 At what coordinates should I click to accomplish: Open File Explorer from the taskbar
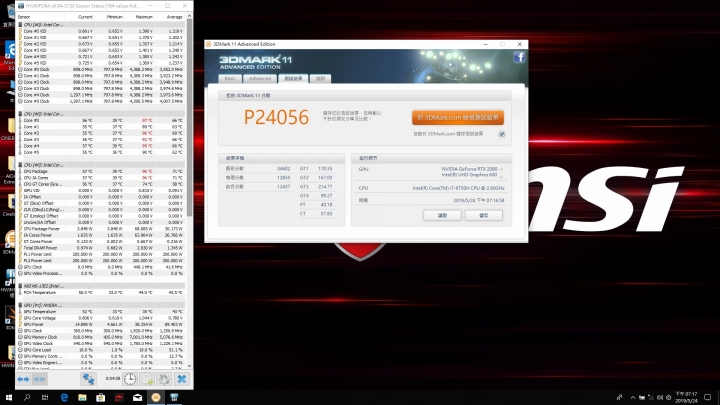tap(82, 398)
